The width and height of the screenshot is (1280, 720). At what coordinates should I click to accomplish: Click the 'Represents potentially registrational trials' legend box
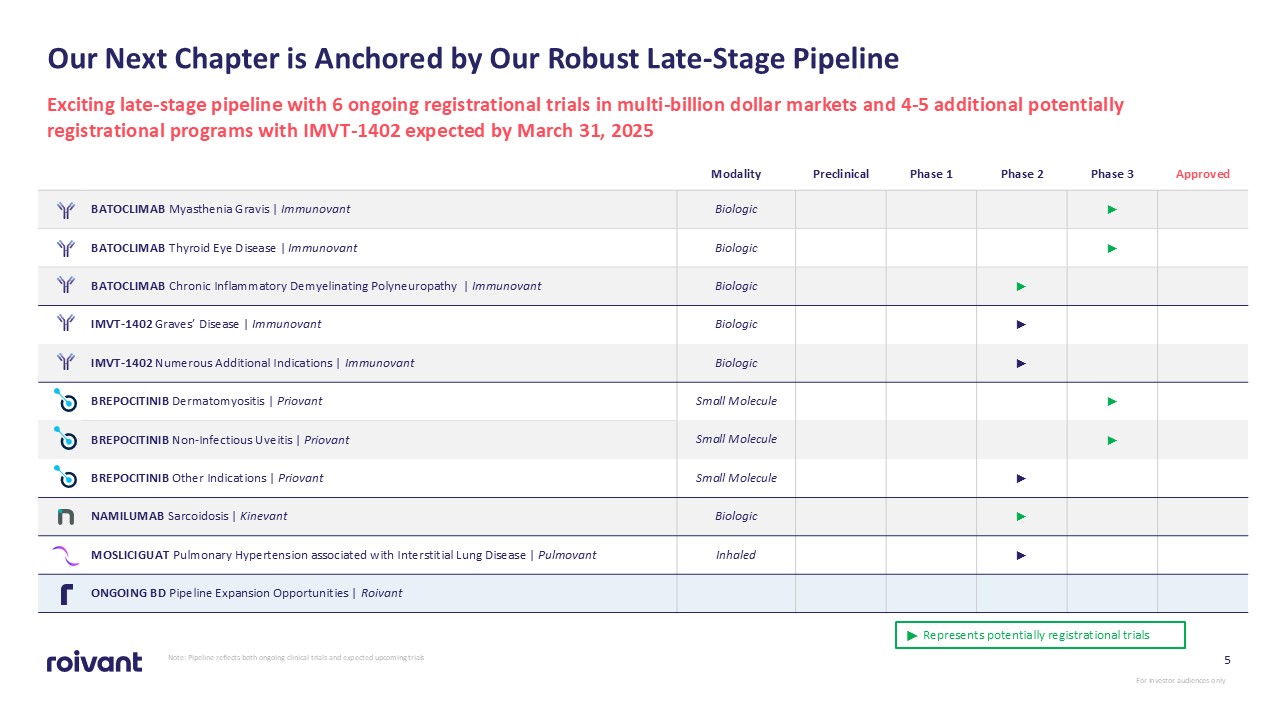coord(1039,635)
